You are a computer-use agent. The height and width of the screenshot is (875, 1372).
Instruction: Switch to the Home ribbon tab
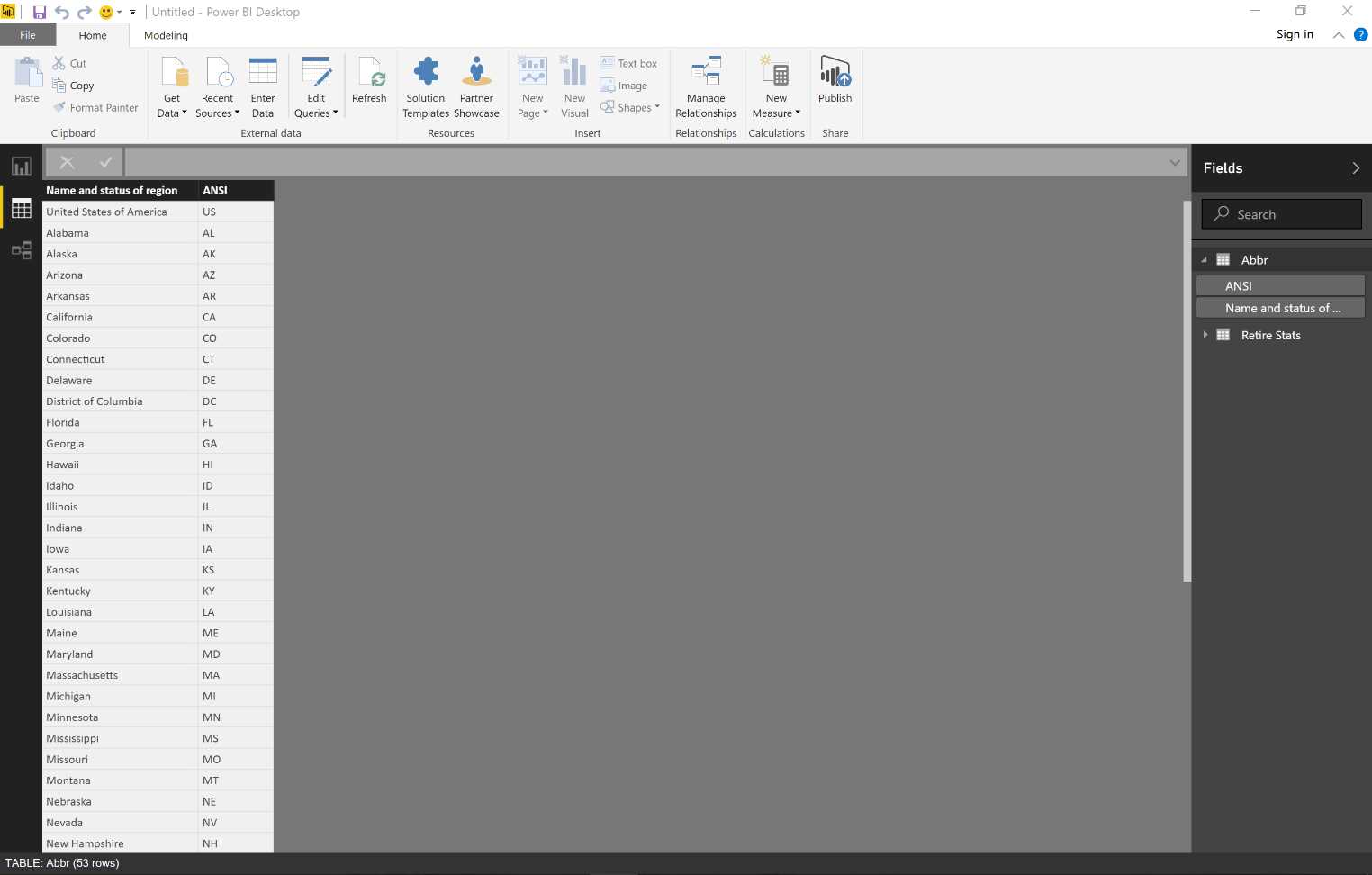[x=93, y=35]
